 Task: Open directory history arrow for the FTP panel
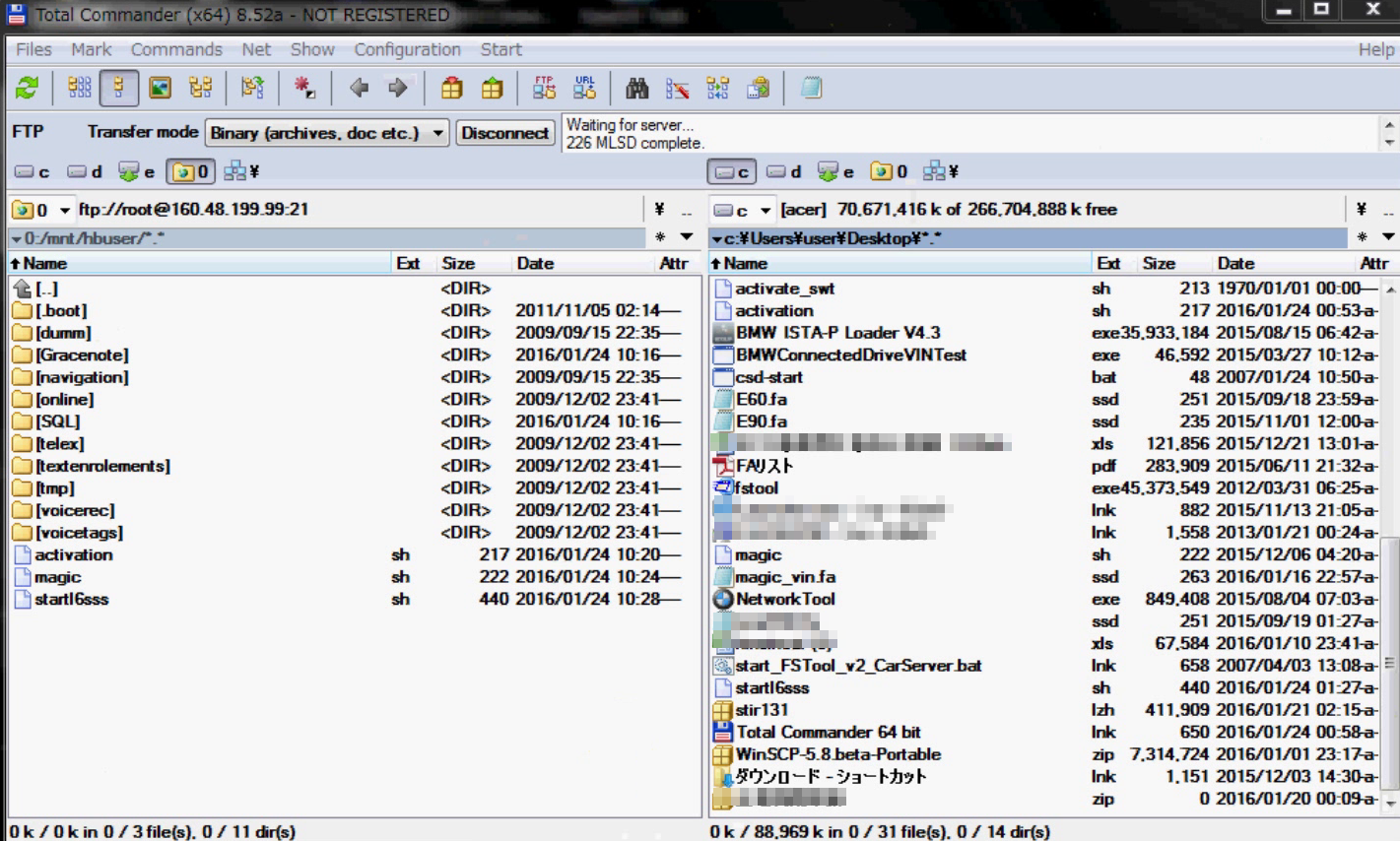(687, 237)
